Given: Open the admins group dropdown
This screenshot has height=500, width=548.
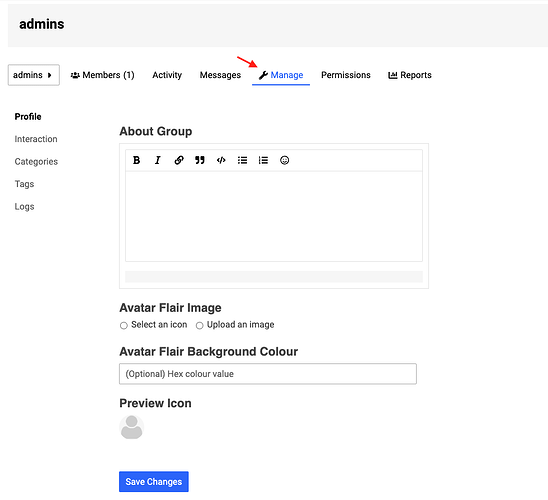Looking at the screenshot, I should coord(34,75).
